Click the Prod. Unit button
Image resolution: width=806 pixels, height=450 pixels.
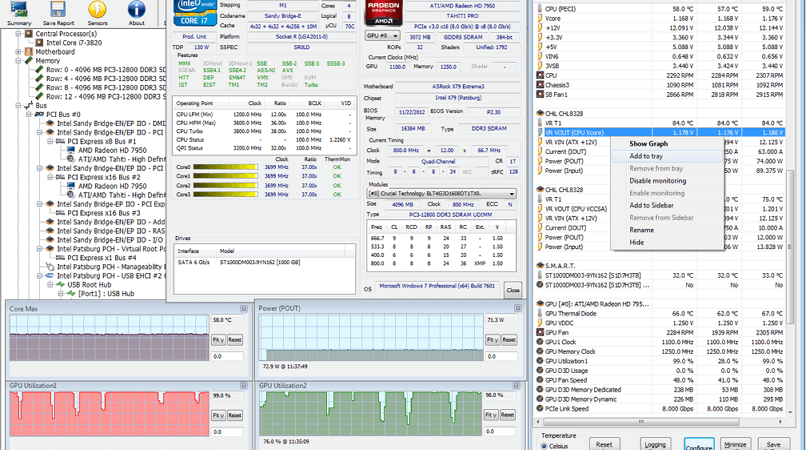pos(194,37)
